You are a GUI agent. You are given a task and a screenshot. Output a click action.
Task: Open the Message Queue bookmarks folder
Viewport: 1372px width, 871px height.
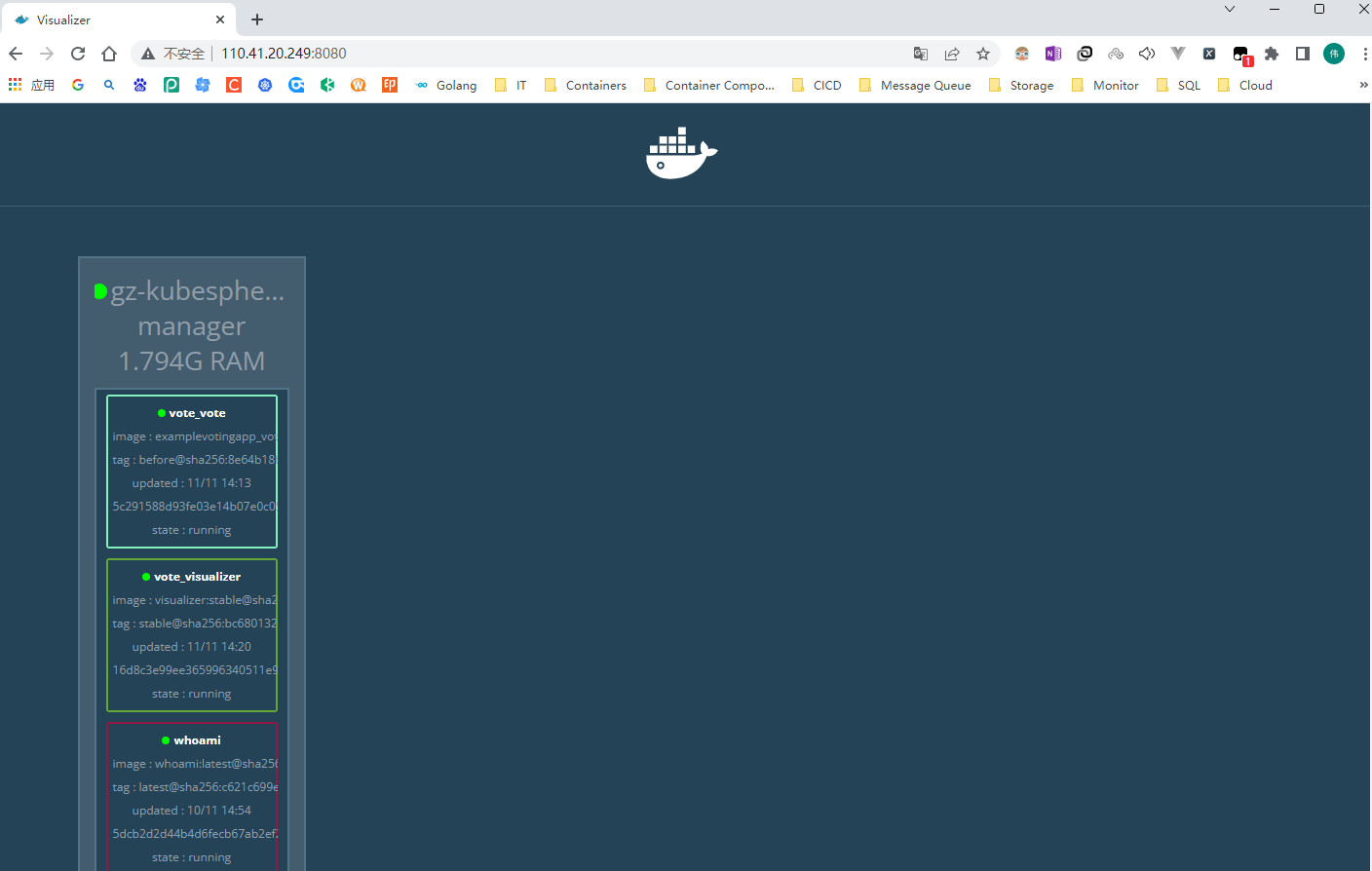point(914,85)
